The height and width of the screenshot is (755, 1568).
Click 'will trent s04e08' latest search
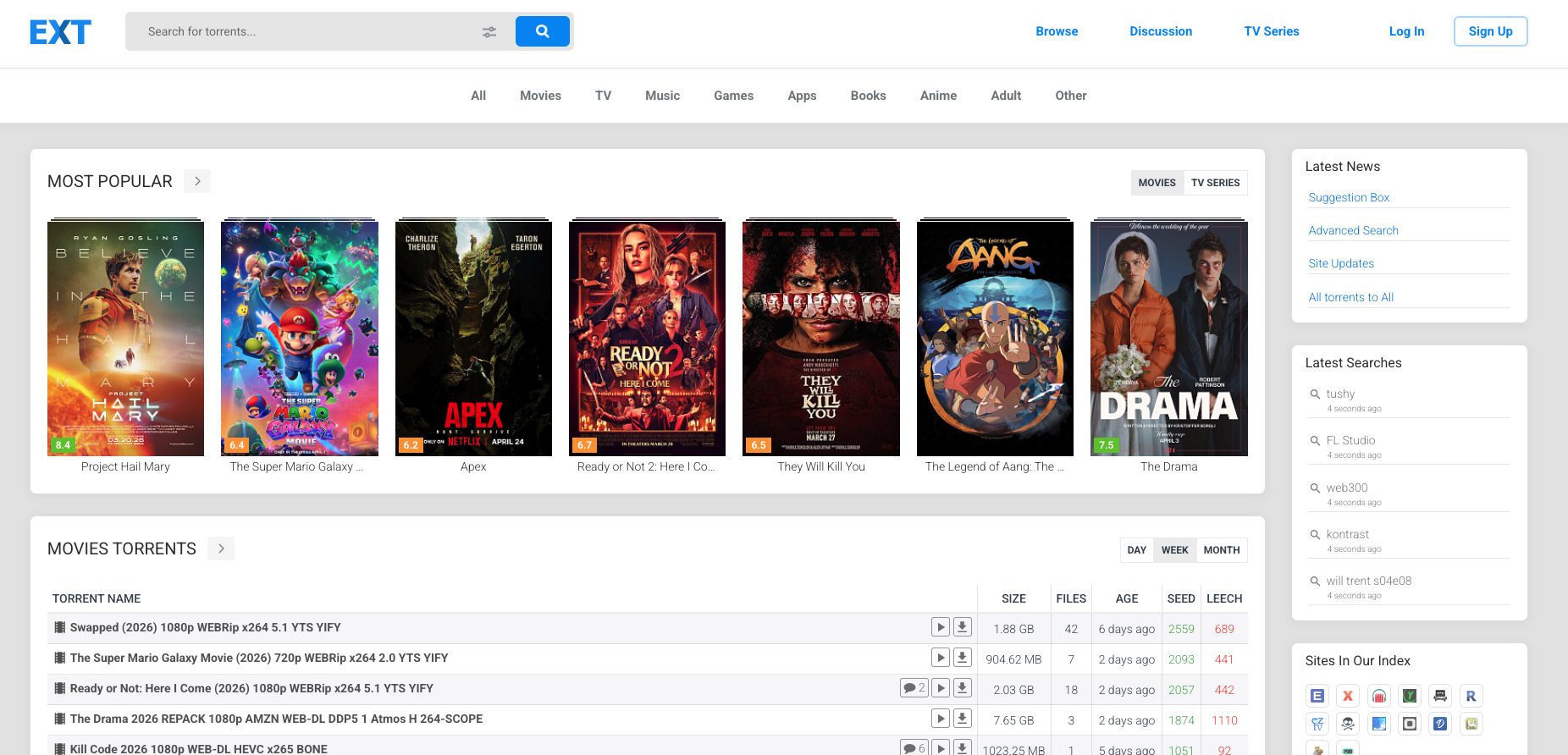pos(1368,581)
